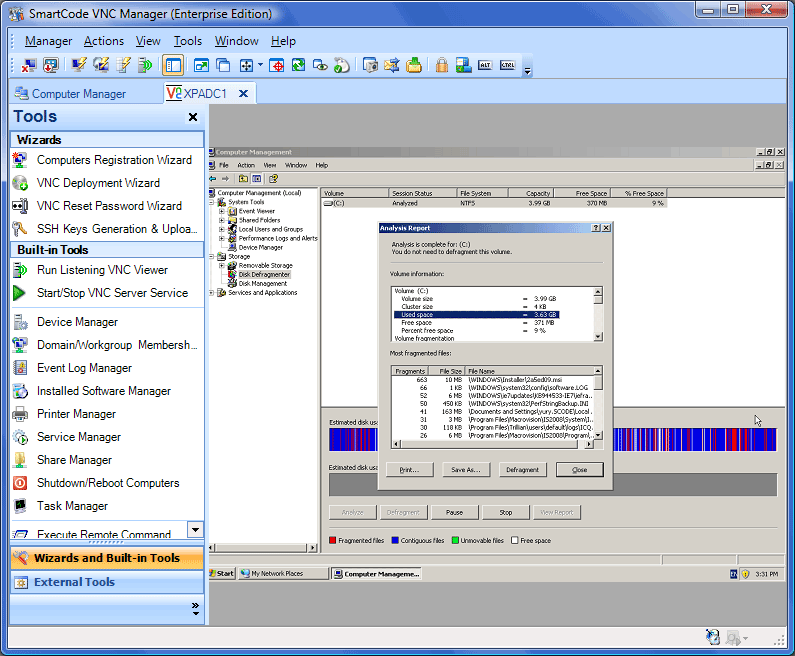The height and width of the screenshot is (656, 795).
Task: Open the Window menu
Action: pos(236,41)
